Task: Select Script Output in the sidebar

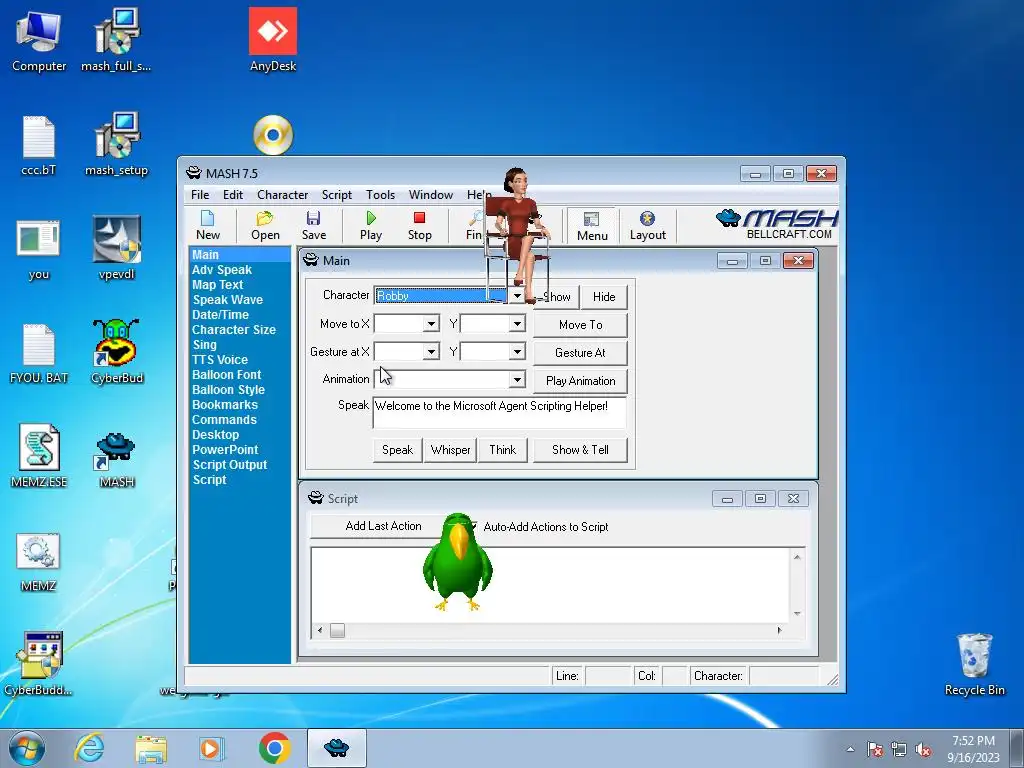Action: (x=229, y=465)
